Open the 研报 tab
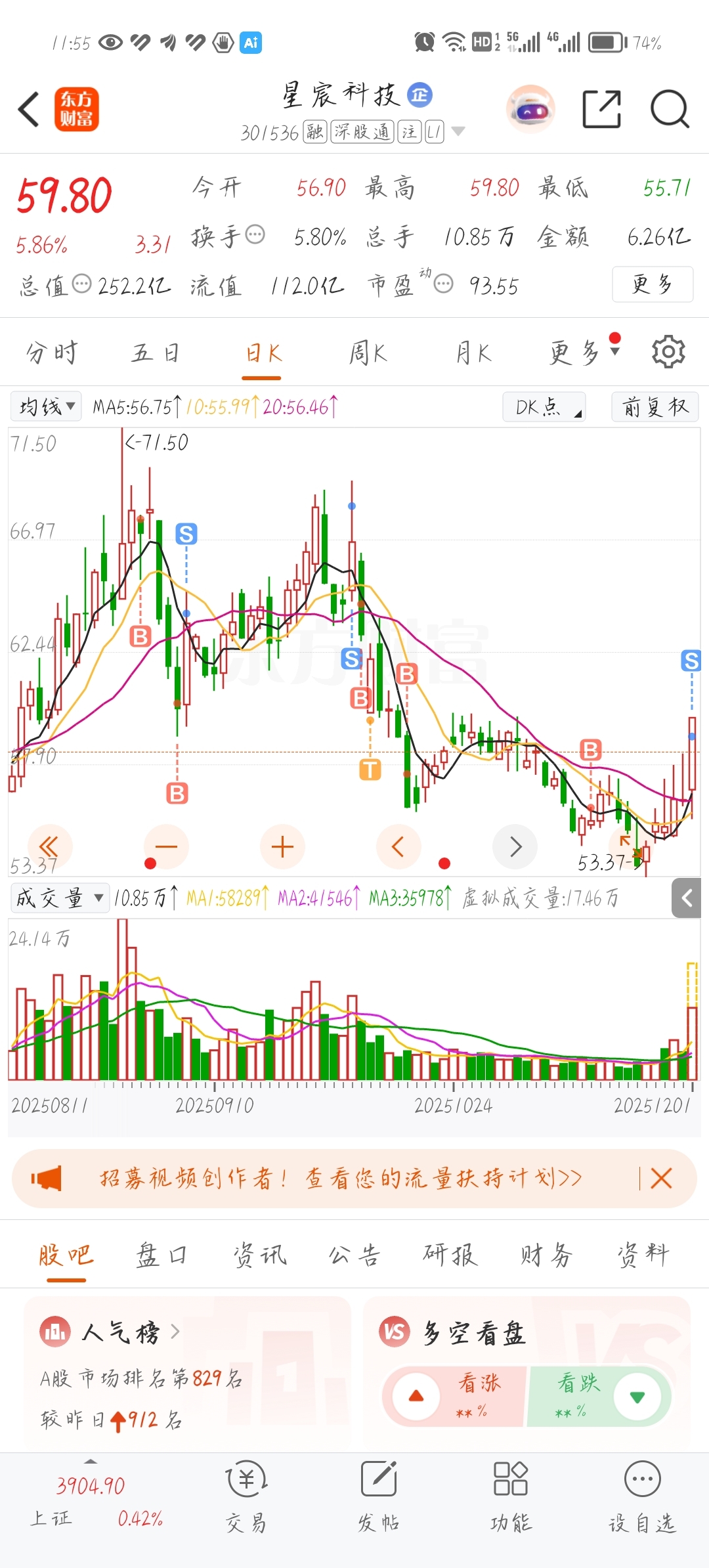 pyautogui.click(x=450, y=1255)
